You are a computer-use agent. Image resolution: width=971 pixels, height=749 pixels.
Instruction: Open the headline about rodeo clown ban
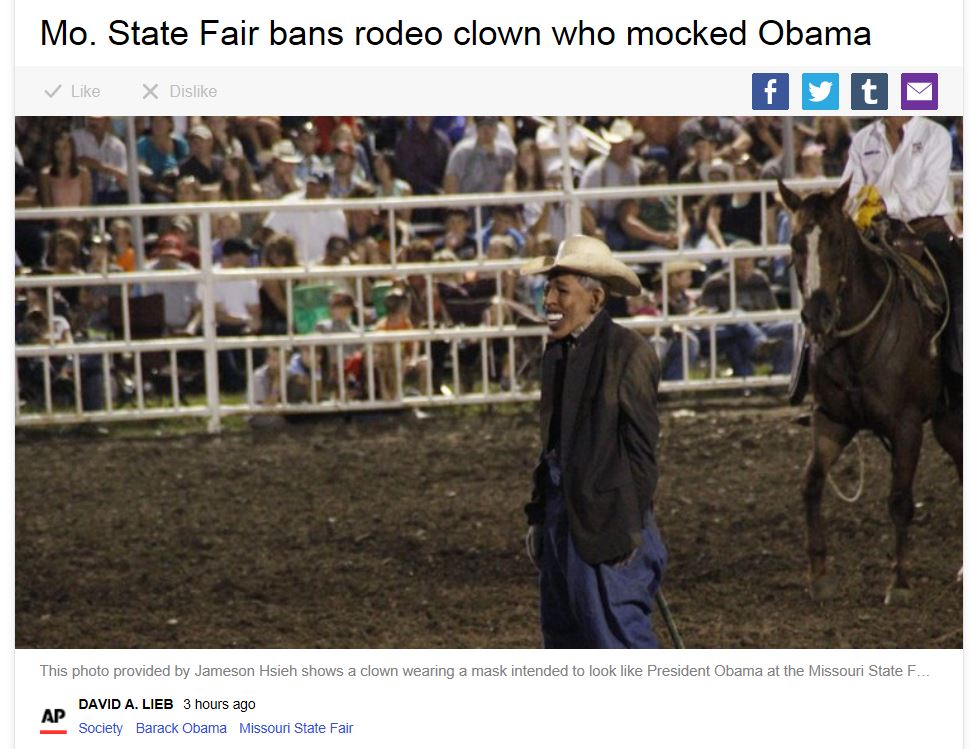(x=455, y=33)
